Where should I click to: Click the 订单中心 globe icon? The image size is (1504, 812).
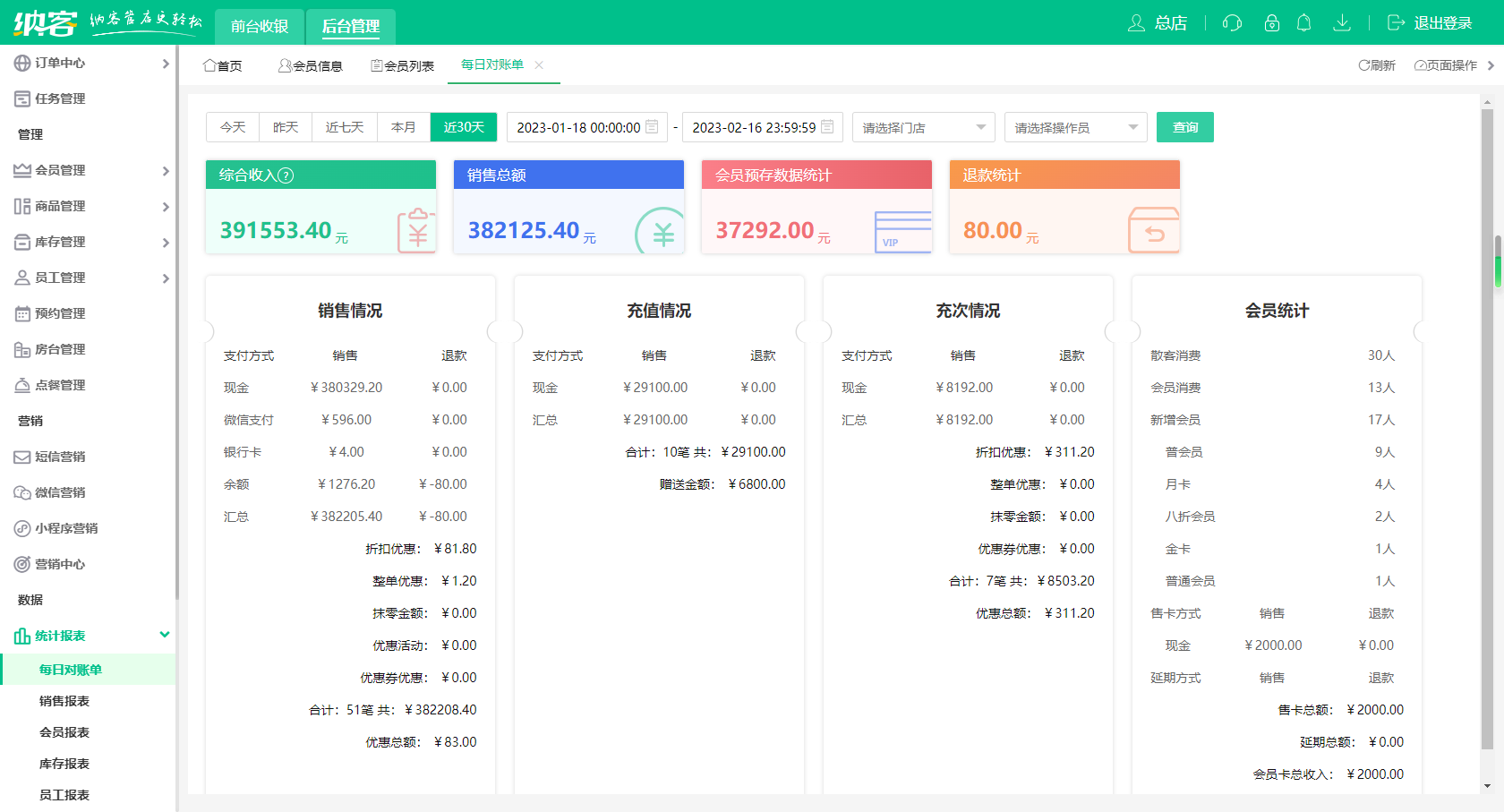pyautogui.click(x=22, y=63)
